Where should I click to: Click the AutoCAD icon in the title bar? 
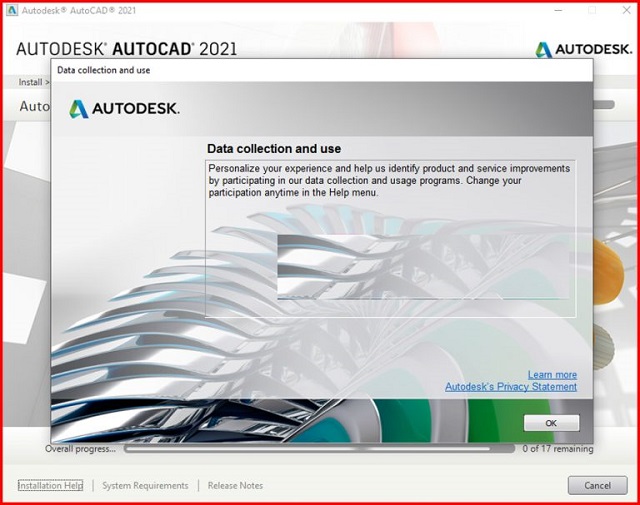click(12, 10)
